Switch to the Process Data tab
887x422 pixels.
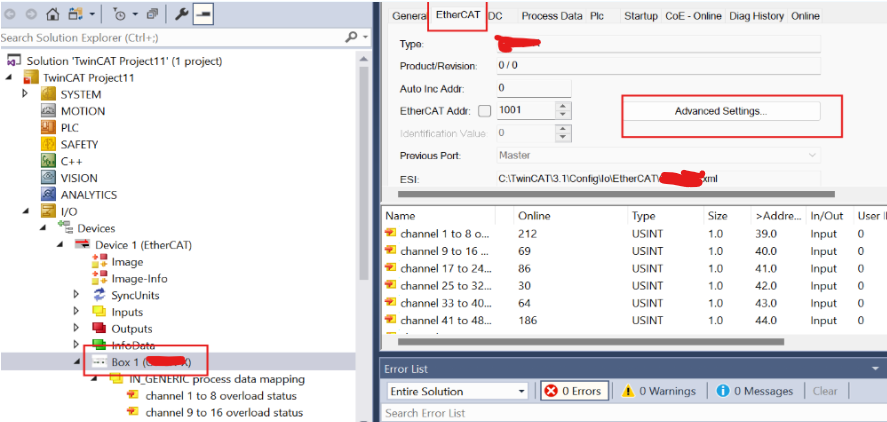(x=551, y=16)
